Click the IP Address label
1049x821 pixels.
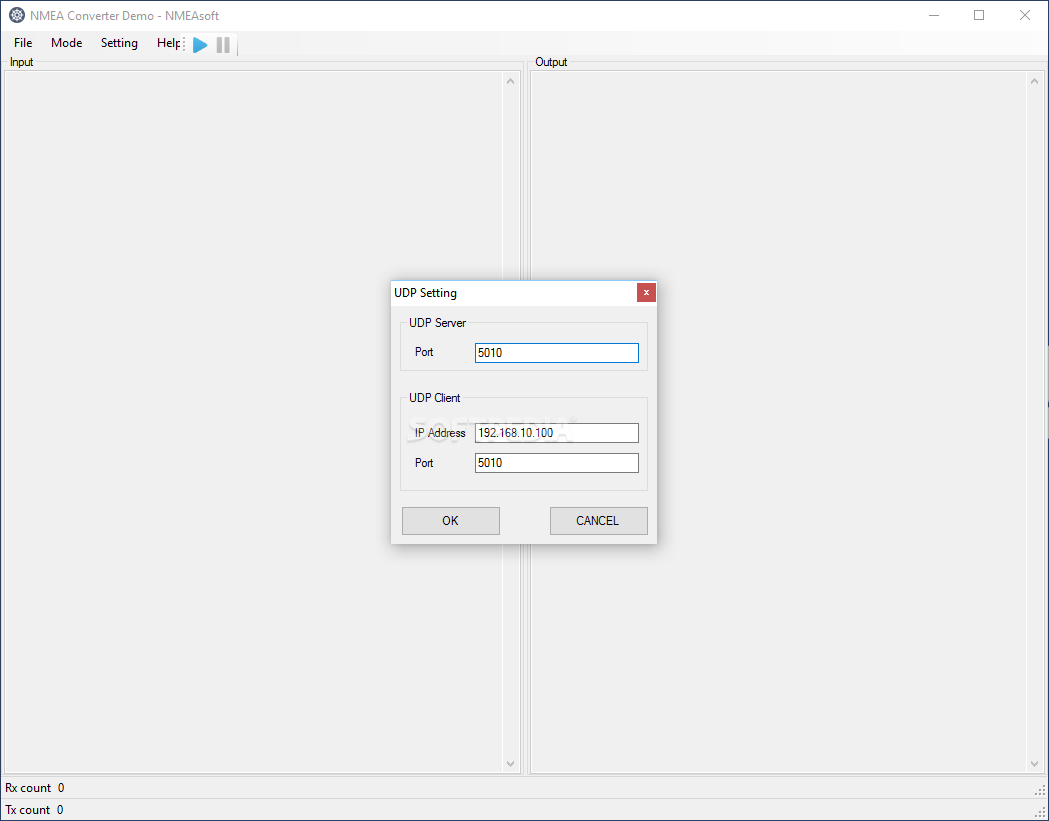(440, 433)
